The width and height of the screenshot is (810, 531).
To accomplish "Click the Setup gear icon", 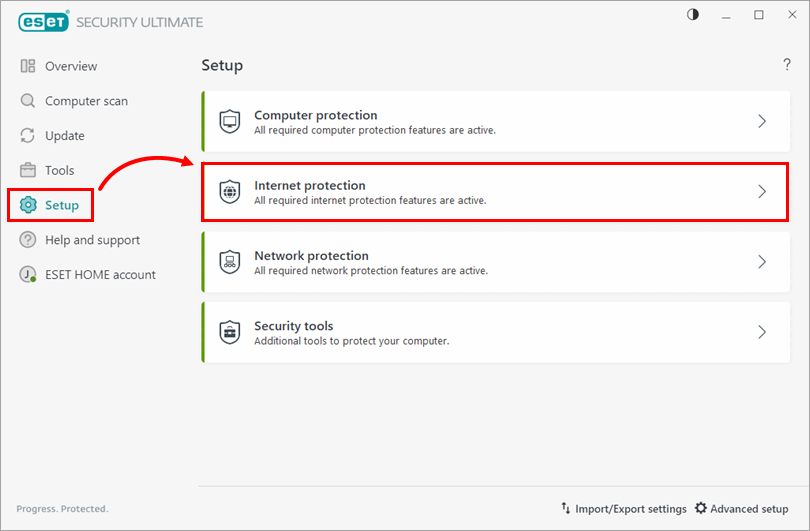I will [x=28, y=205].
